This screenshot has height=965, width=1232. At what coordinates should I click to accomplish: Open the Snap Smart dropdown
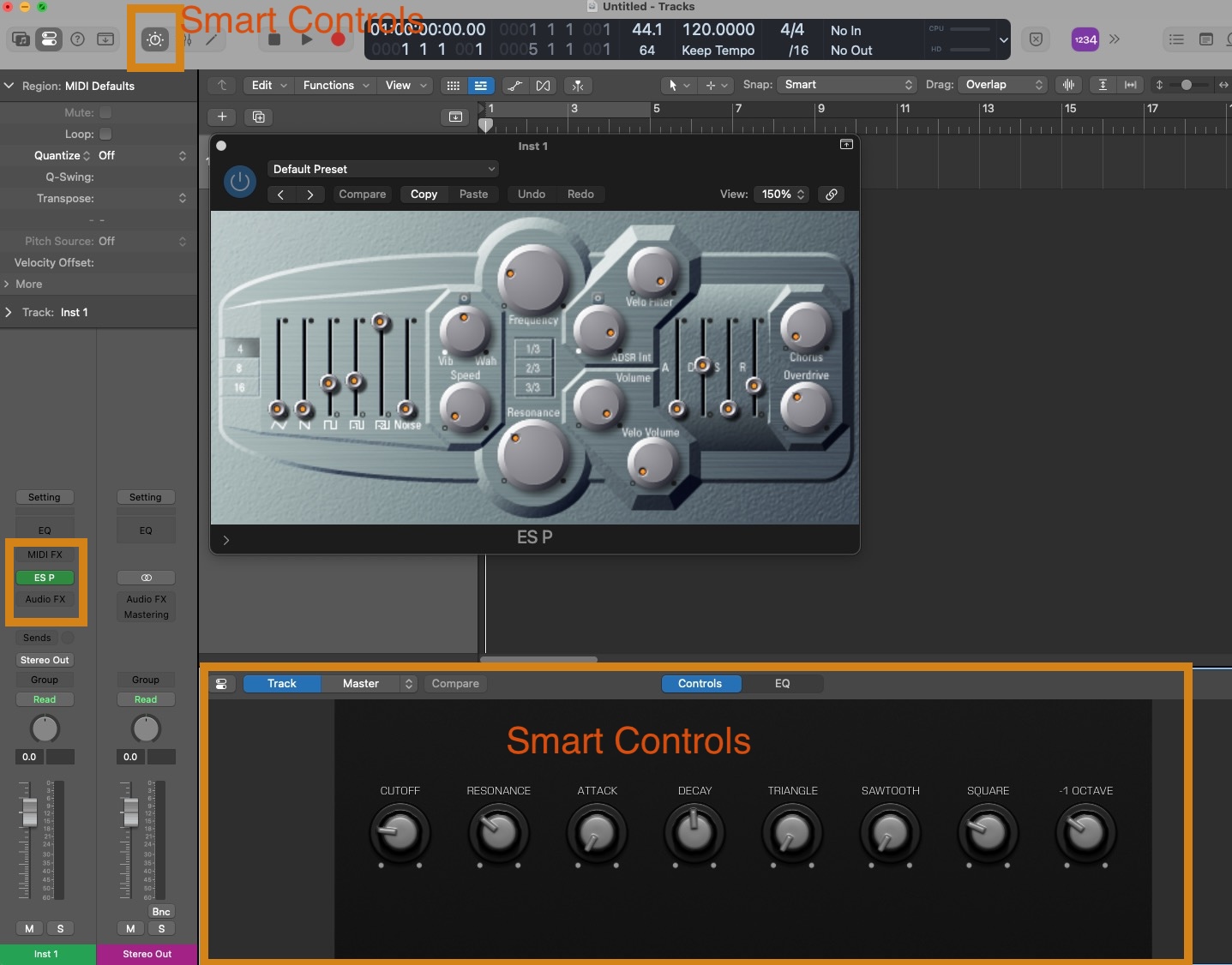(x=847, y=85)
